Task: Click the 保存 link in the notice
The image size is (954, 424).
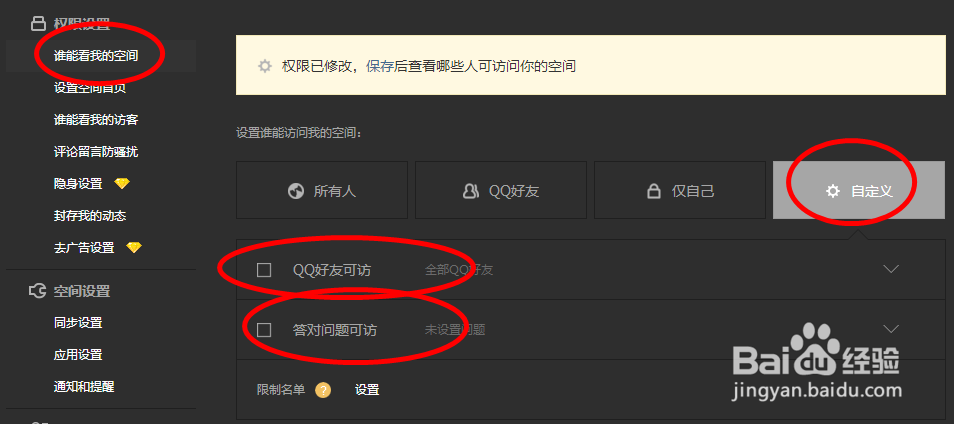Action: tap(380, 66)
